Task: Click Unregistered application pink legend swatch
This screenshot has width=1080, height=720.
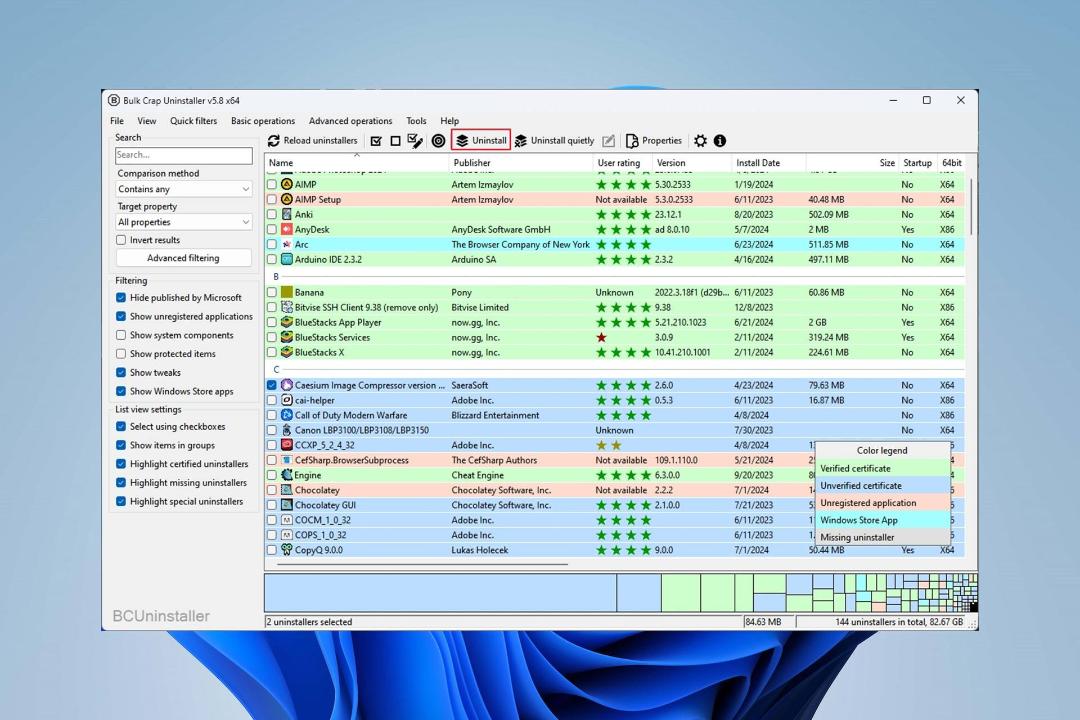Action: [882, 503]
